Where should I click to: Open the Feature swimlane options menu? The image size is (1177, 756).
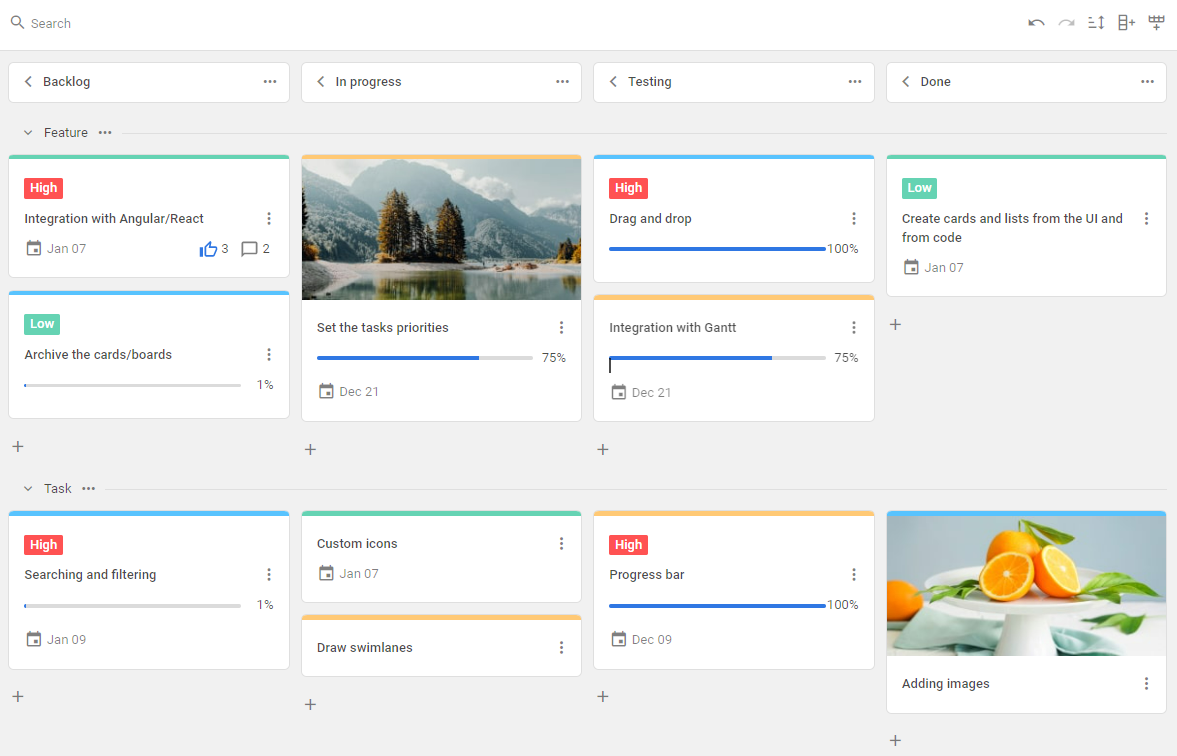105,133
